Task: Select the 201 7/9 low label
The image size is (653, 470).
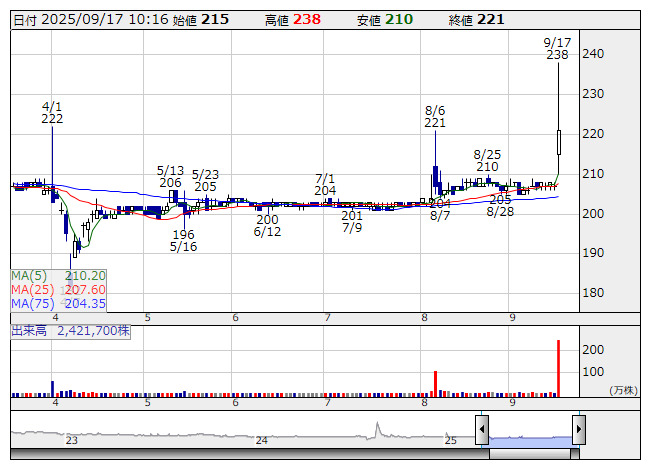Action: pyautogui.click(x=352, y=221)
